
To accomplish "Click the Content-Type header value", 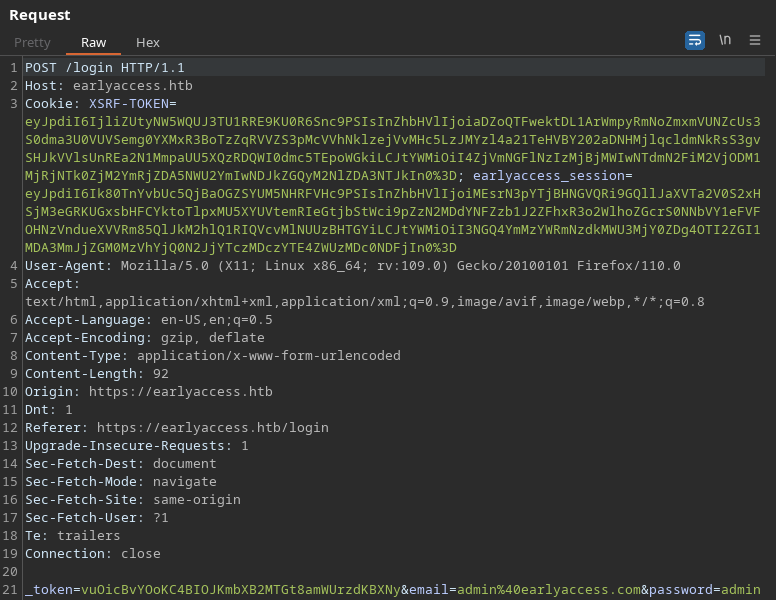I will tap(268, 356).
